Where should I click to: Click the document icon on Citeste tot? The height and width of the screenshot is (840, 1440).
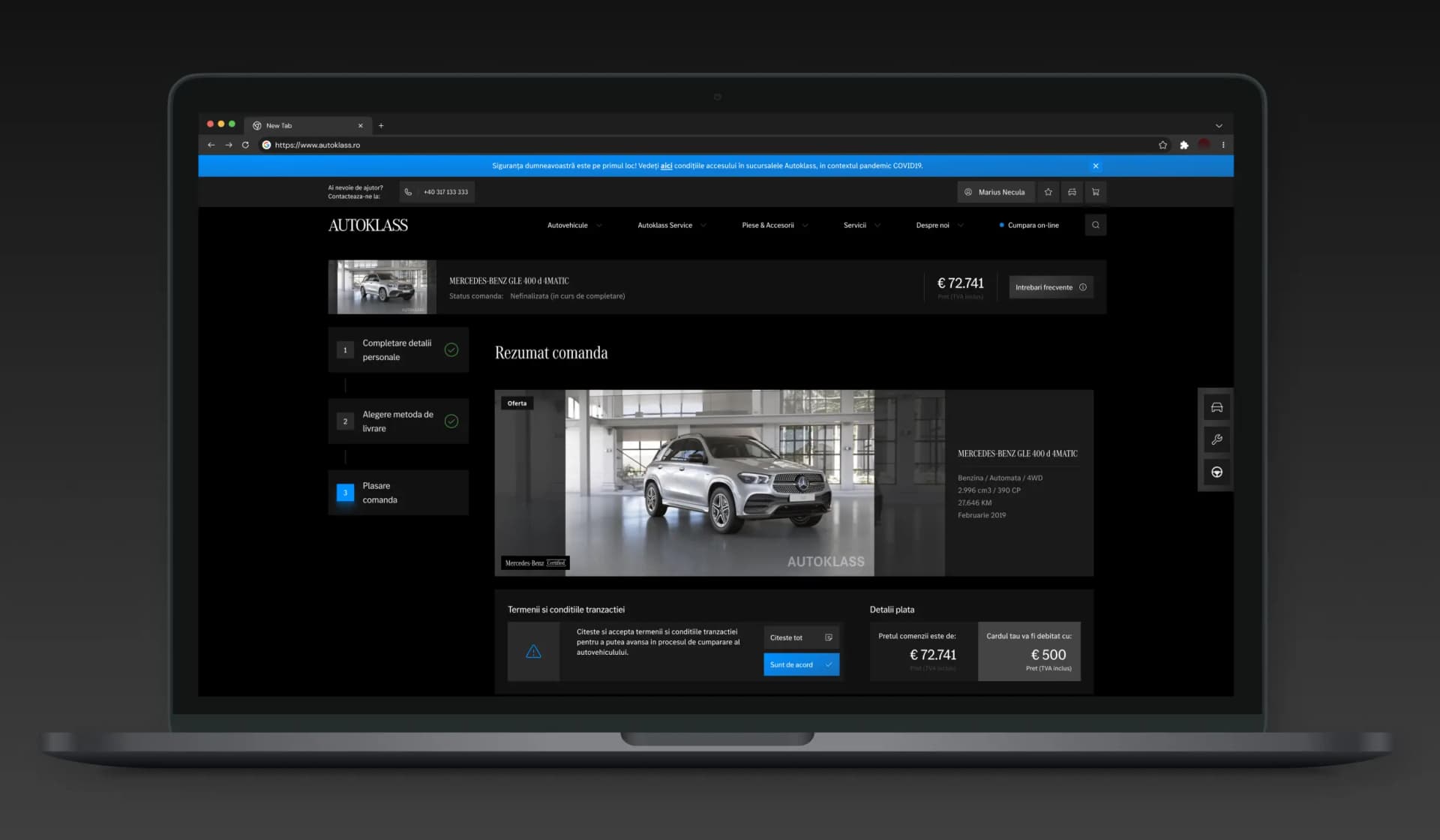point(829,637)
